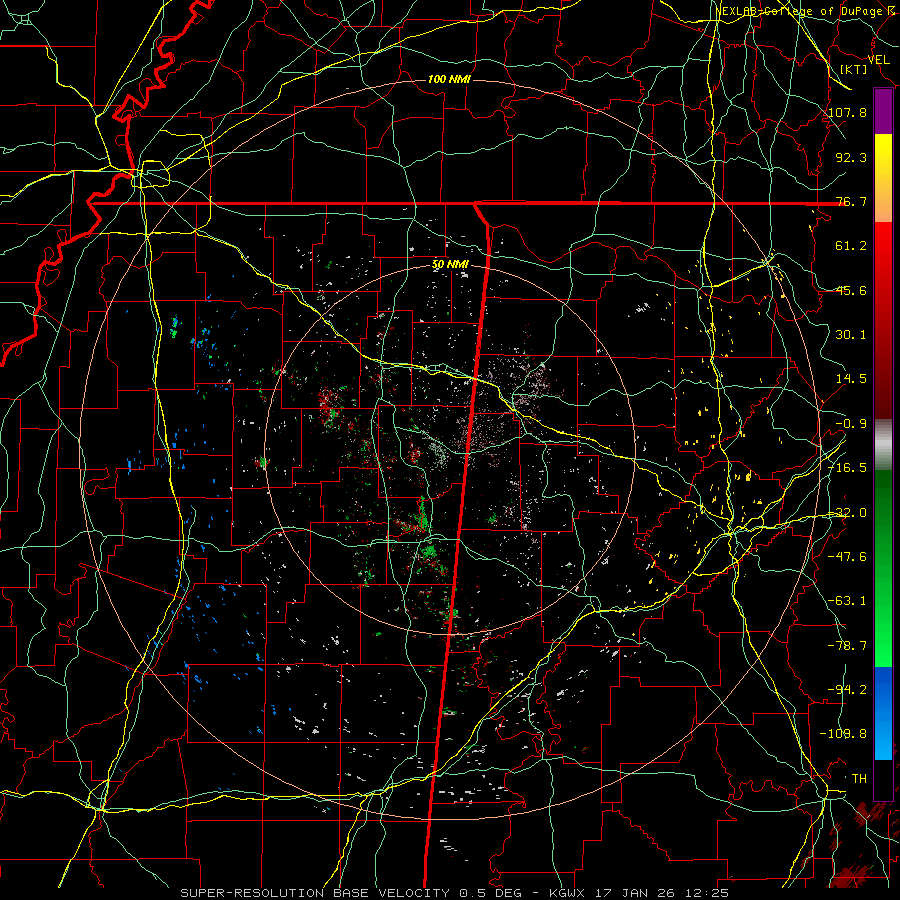Click the -16.5 velocity scale value

point(848,468)
